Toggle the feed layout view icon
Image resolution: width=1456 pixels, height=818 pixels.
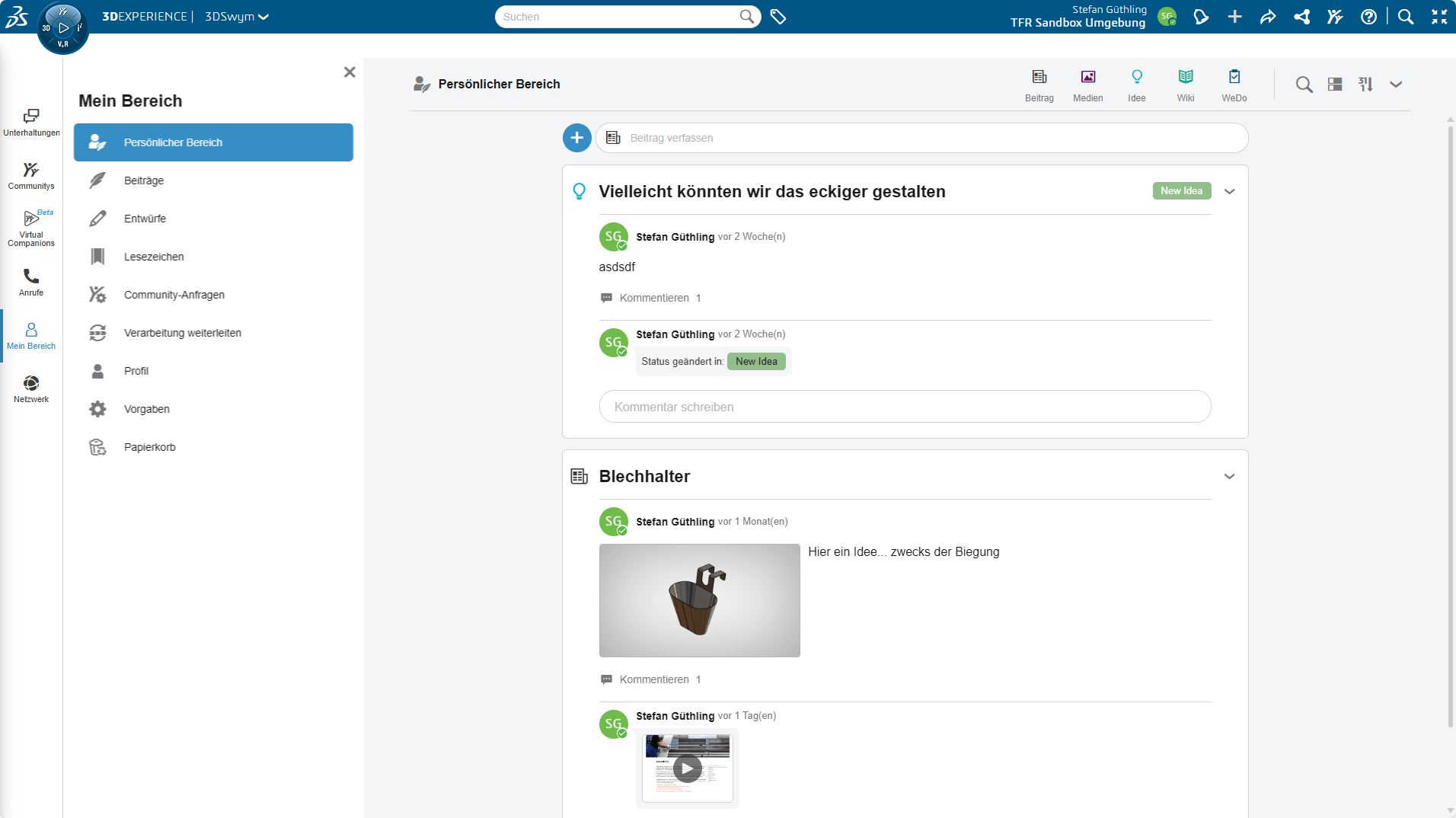coord(1334,85)
